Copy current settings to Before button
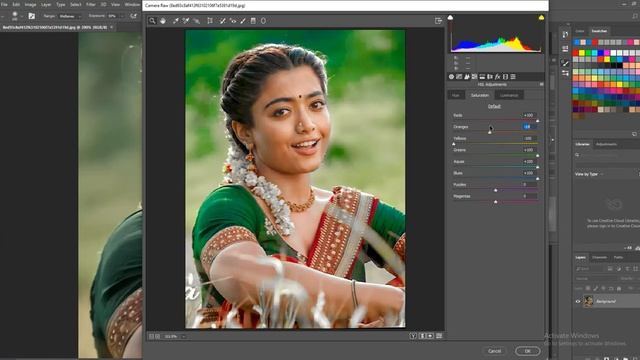Viewport: 640px width, 360px height. tap(430, 336)
